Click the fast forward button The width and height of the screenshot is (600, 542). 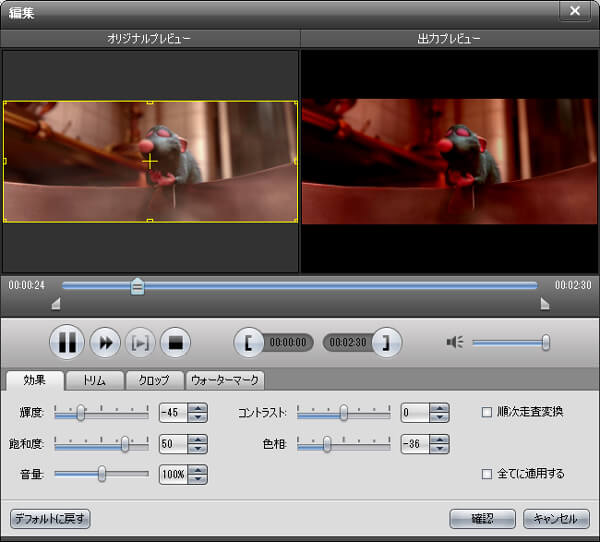105,343
